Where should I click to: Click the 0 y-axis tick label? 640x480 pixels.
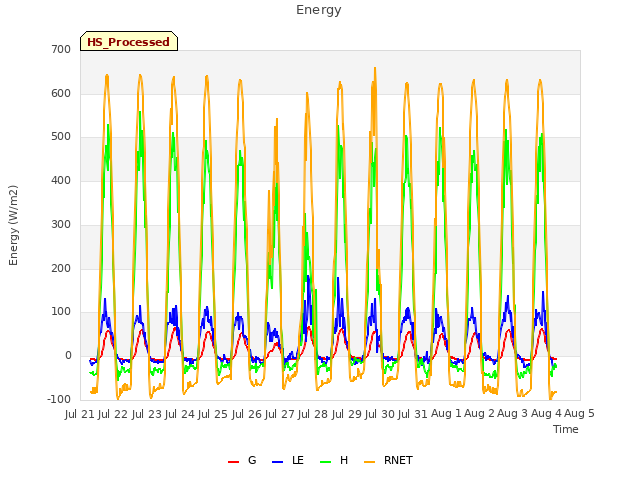(x=68, y=356)
